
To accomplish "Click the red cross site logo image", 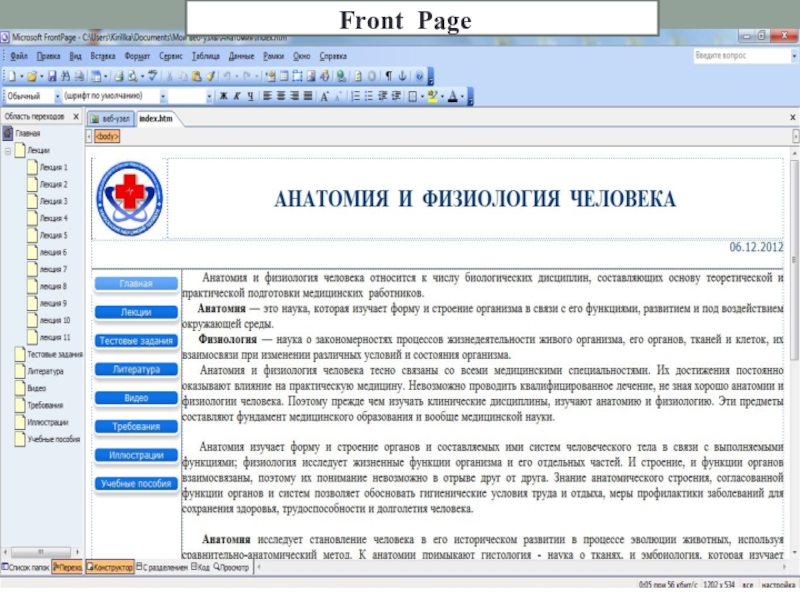I will point(130,198).
